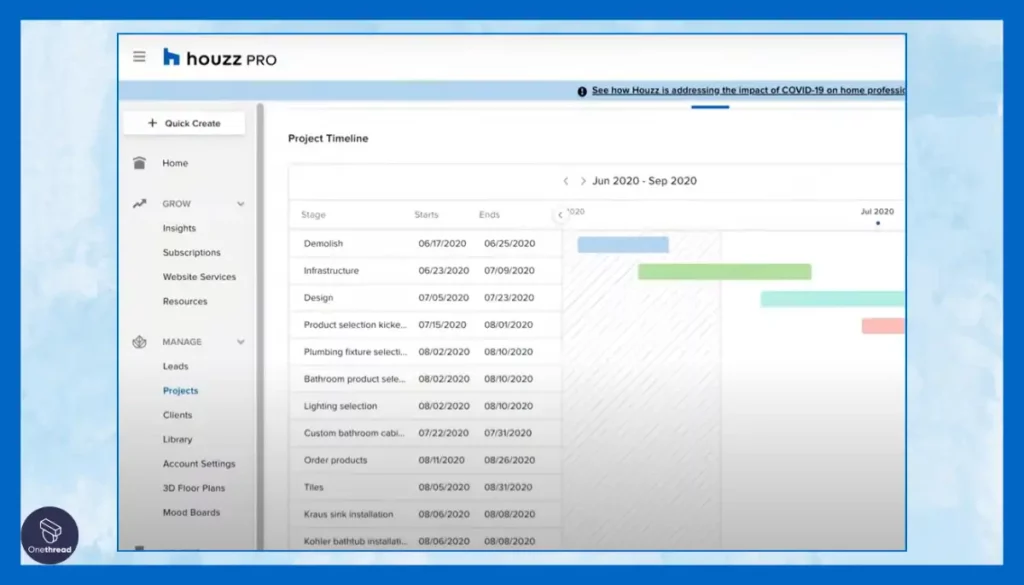Select the Design stage row
This screenshot has width=1024, height=585.
coord(425,298)
